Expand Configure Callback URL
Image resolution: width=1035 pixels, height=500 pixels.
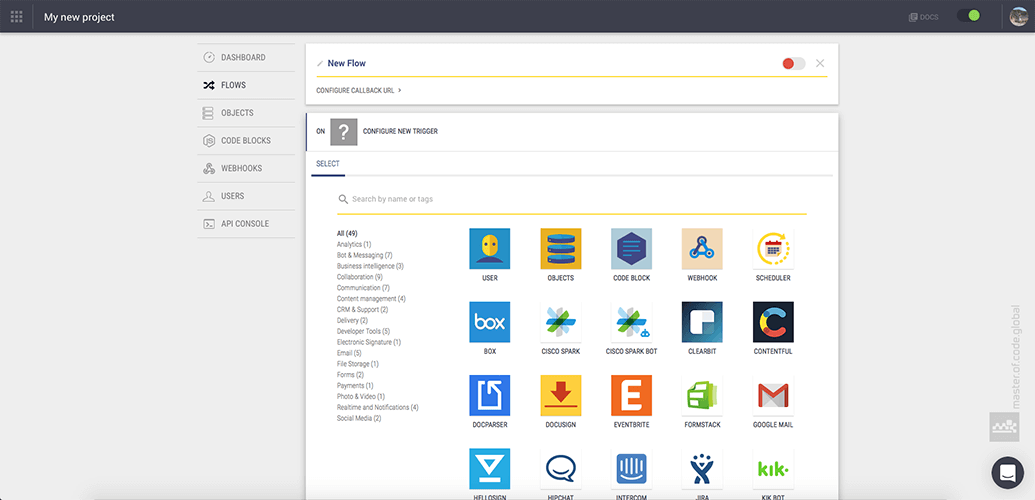tap(359, 90)
